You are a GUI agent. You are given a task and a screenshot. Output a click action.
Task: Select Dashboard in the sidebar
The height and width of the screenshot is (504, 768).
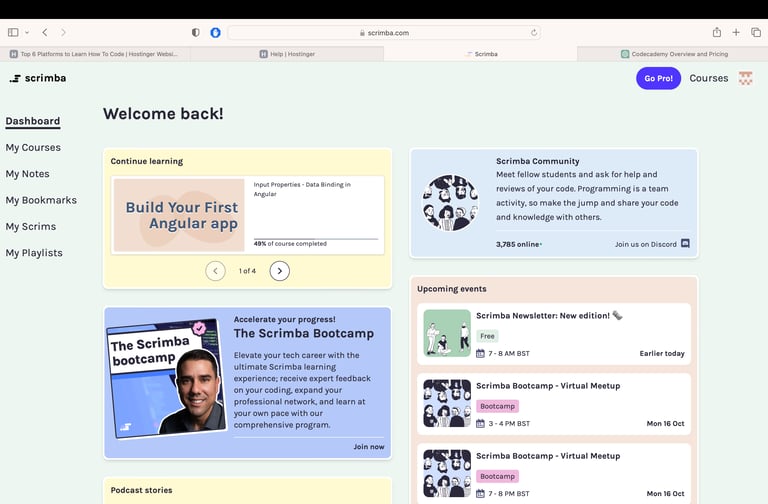click(33, 121)
